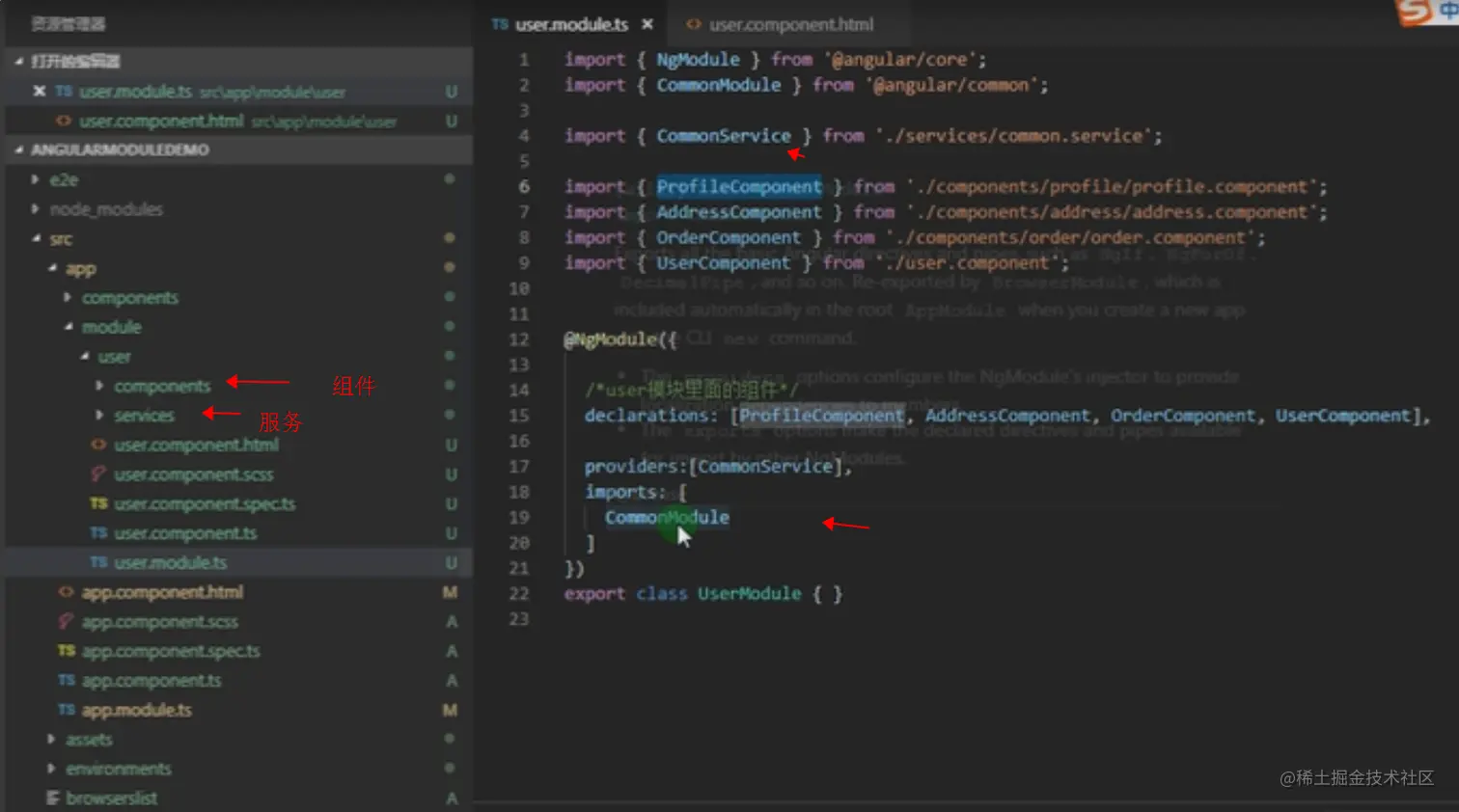Open user.component.html in the file tree
The width and height of the screenshot is (1459, 812).
(196, 445)
